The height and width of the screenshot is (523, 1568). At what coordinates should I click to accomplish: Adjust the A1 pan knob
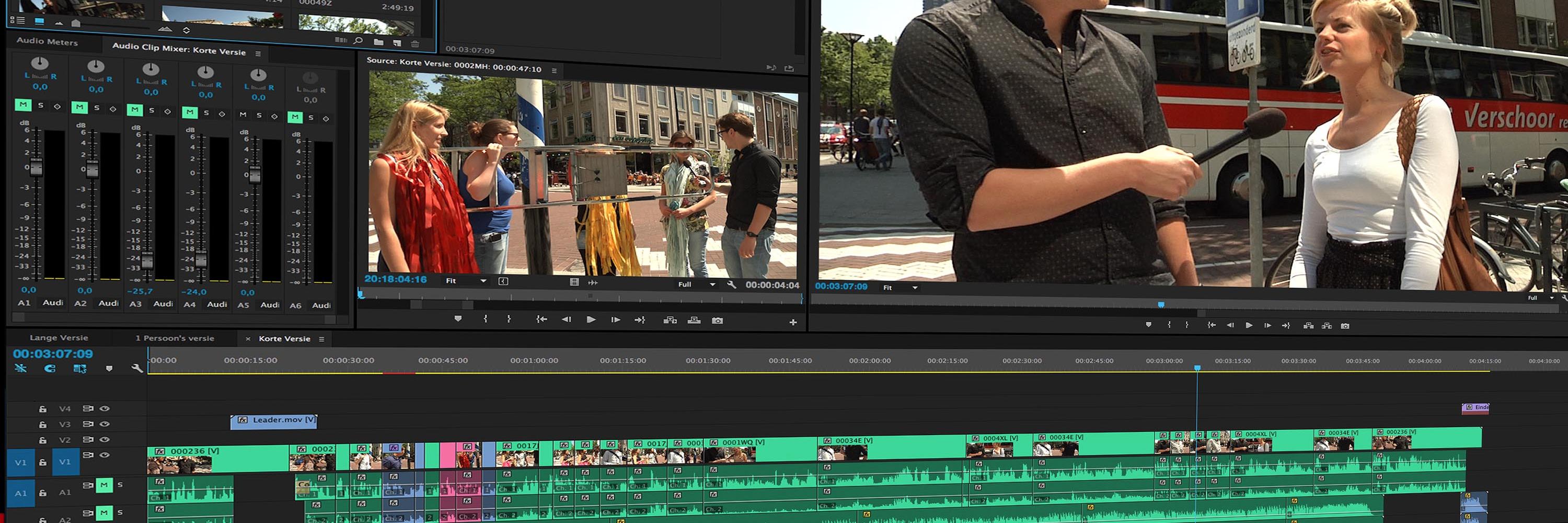tap(40, 63)
